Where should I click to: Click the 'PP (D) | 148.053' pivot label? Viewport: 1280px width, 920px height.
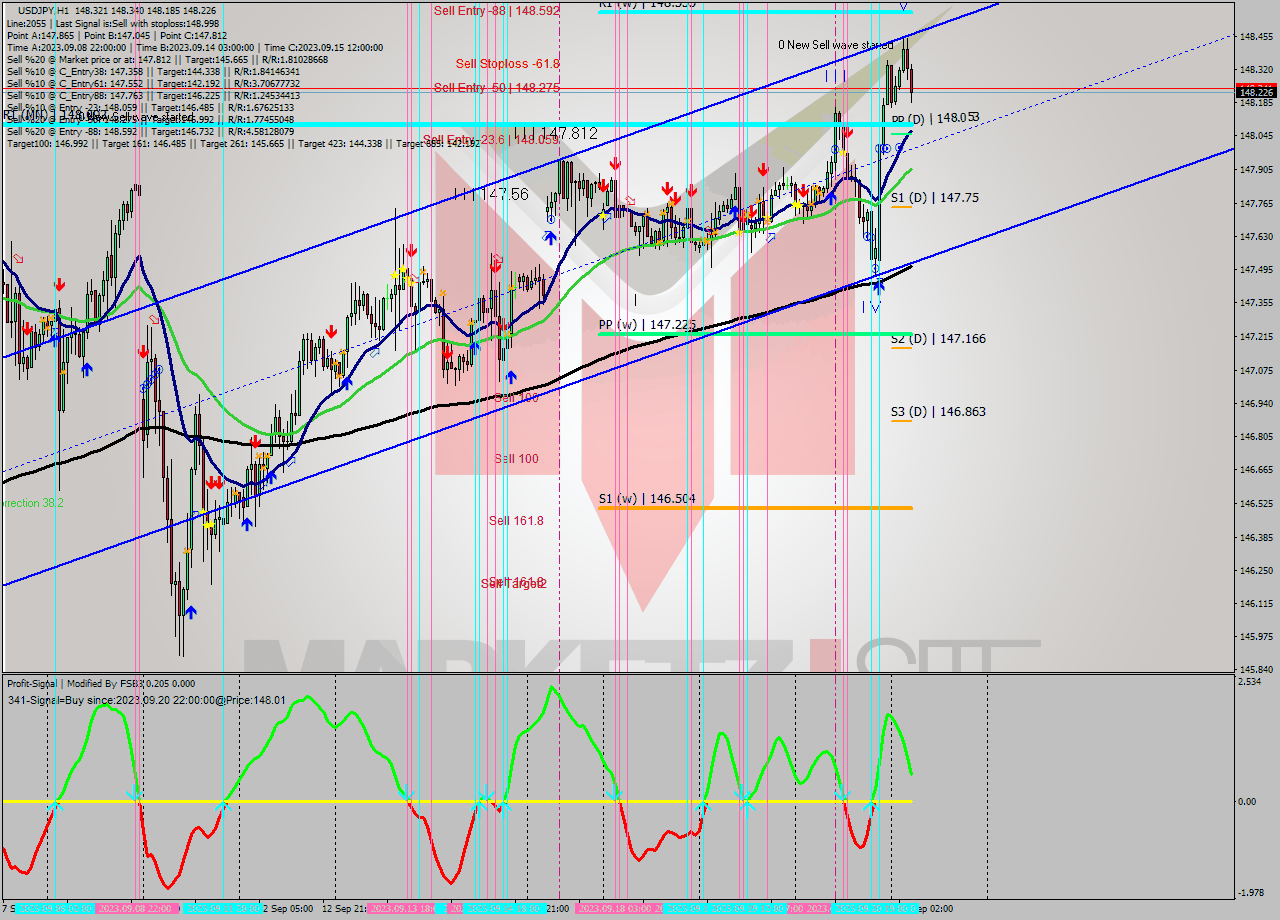pyautogui.click(x=935, y=117)
